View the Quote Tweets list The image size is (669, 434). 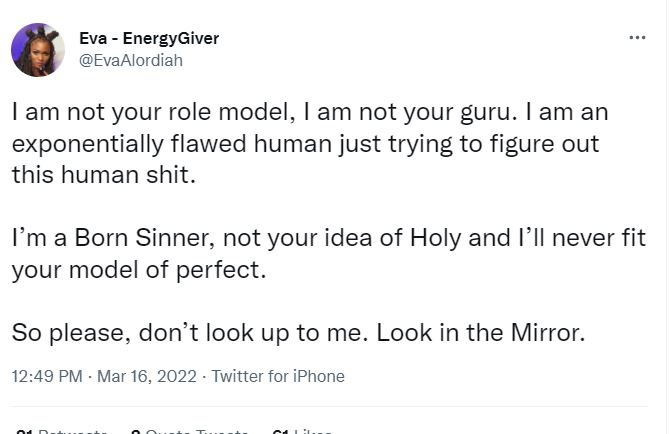(190, 431)
